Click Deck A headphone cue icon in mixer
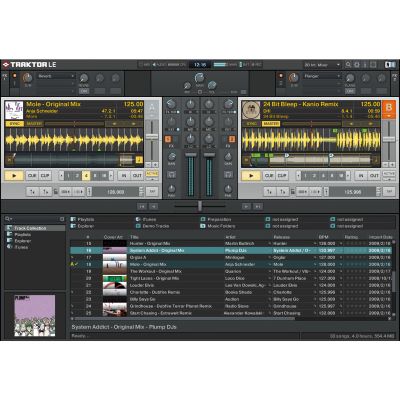This screenshot has height=400, width=400. [x=171, y=174]
